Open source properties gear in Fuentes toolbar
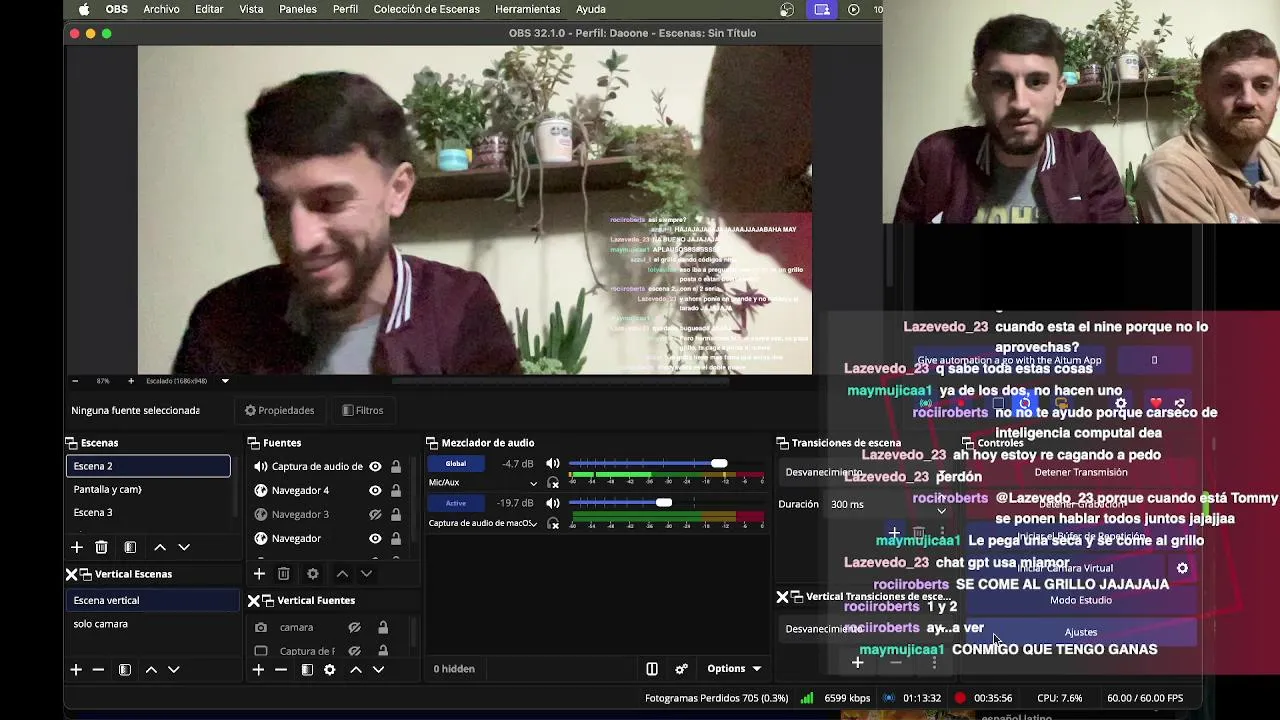 tap(313, 573)
